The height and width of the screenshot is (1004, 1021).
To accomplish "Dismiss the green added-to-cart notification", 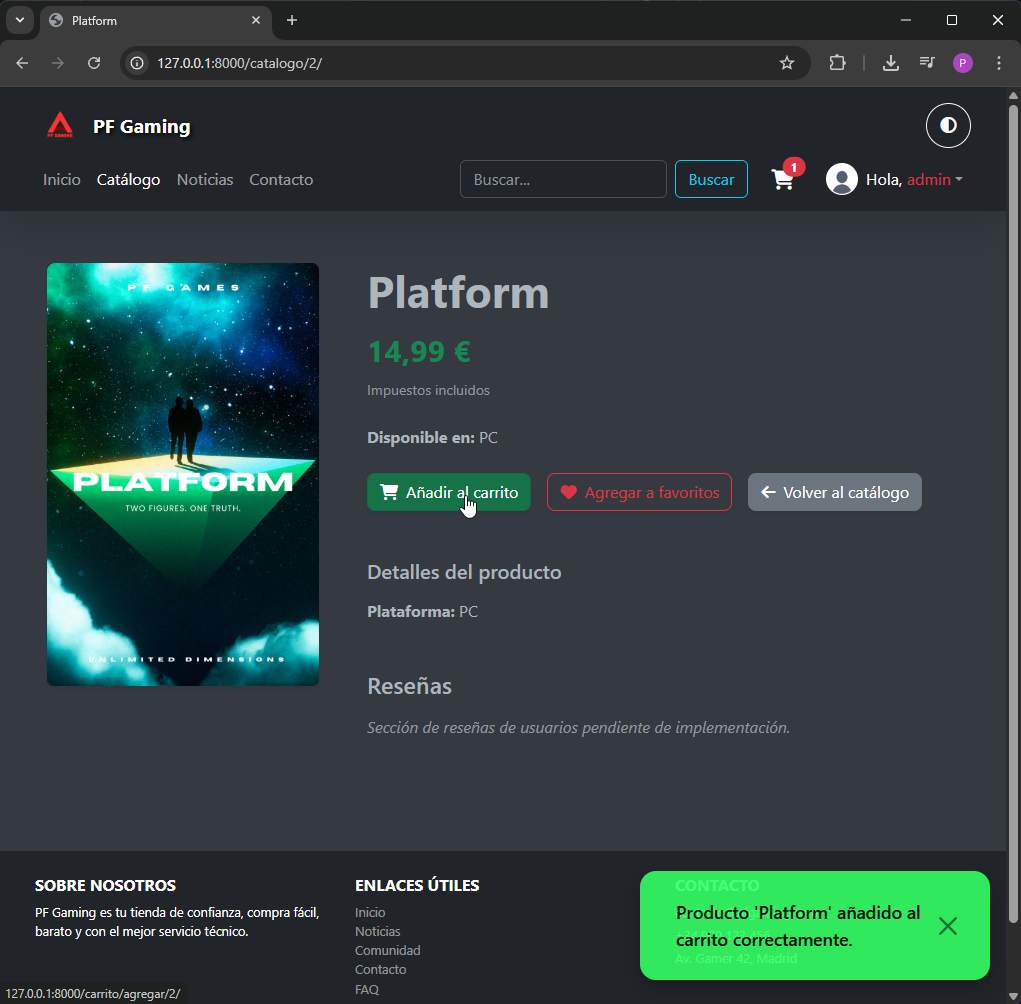I will pos(947,926).
